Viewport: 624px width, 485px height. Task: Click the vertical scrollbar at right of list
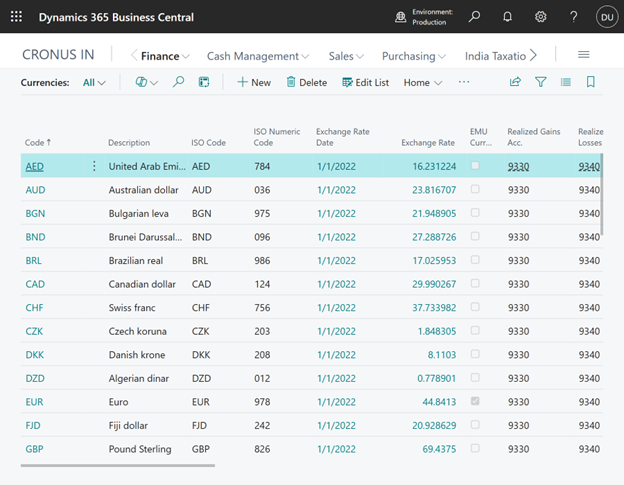602,194
